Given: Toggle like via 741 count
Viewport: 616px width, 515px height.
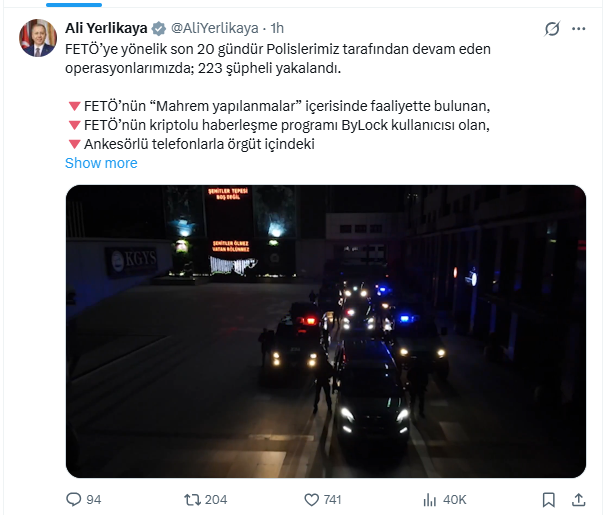Looking at the screenshot, I should click(332, 500).
